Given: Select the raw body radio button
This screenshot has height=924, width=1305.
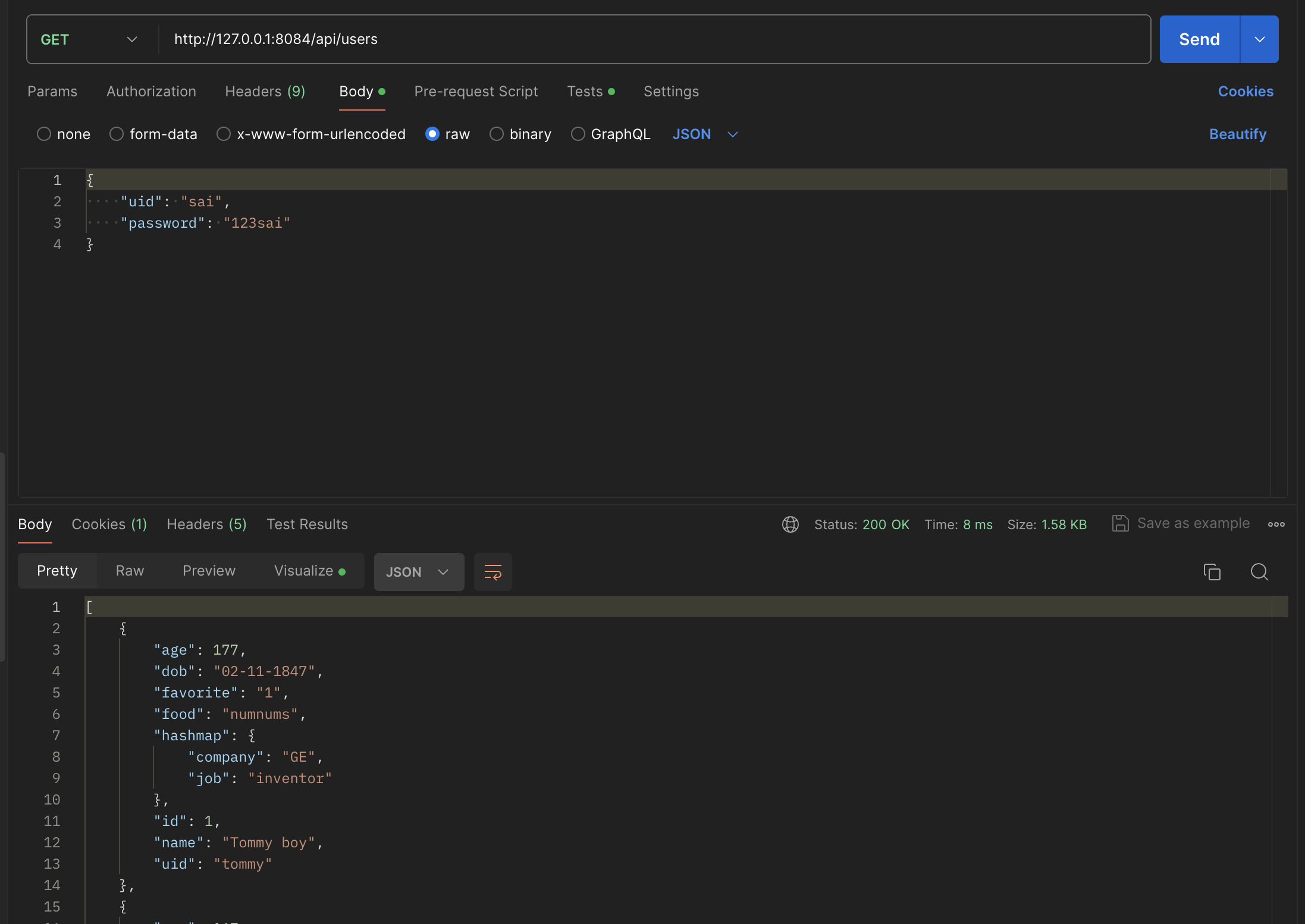Looking at the screenshot, I should click(x=432, y=134).
